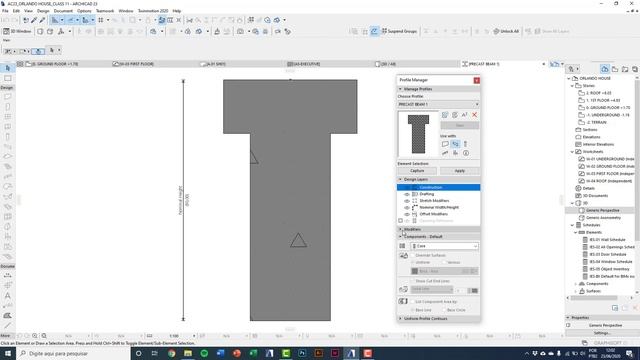
Task: Toggle Use with Wall icon
Action: pos(445,144)
